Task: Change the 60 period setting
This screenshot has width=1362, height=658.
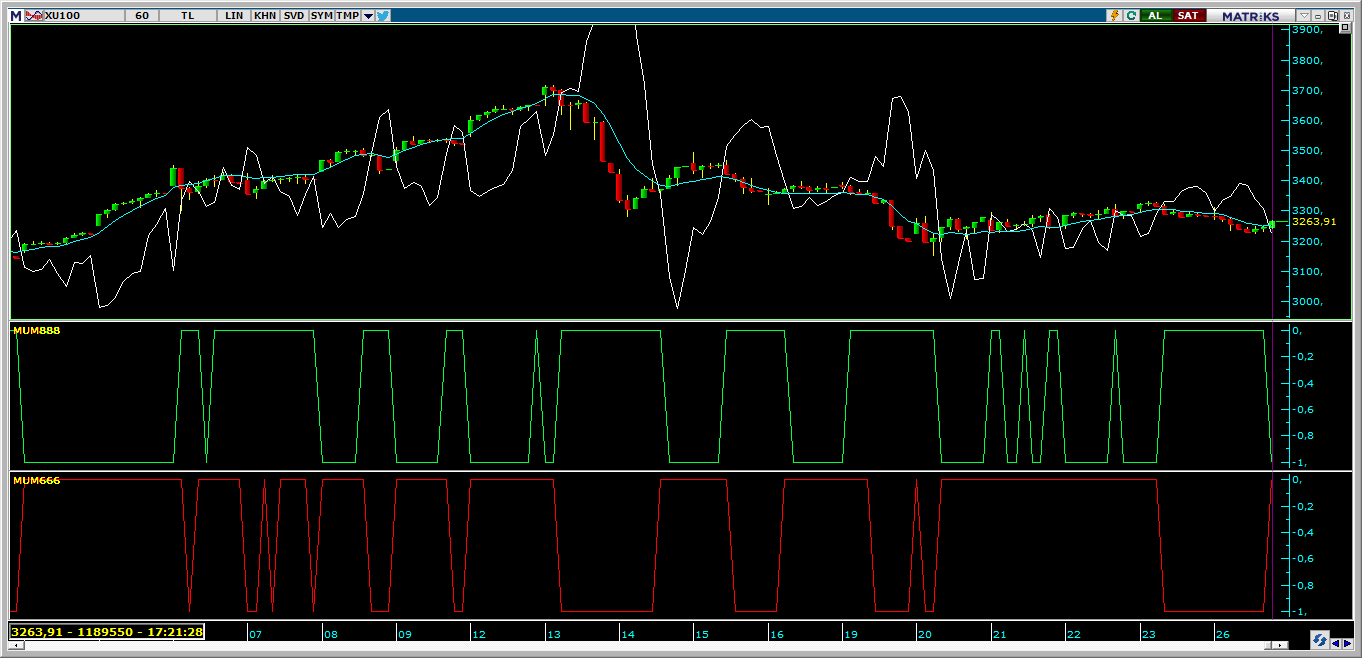Action: [141, 16]
